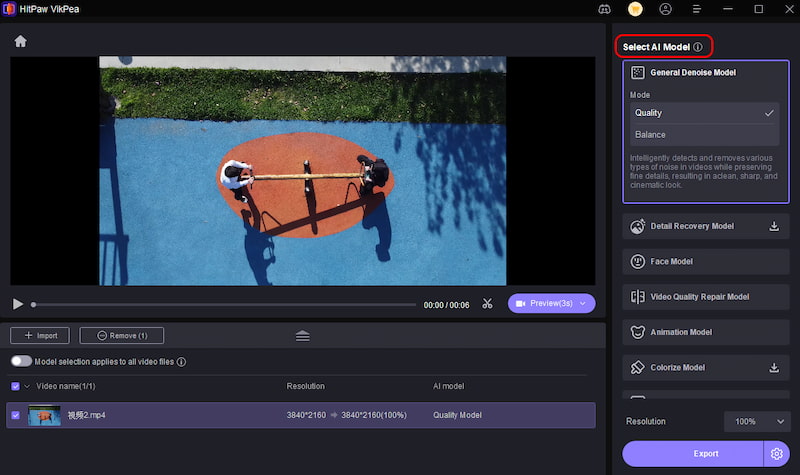Download the Detail Recovery Model
The image size is (800, 475).
(774, 226)
